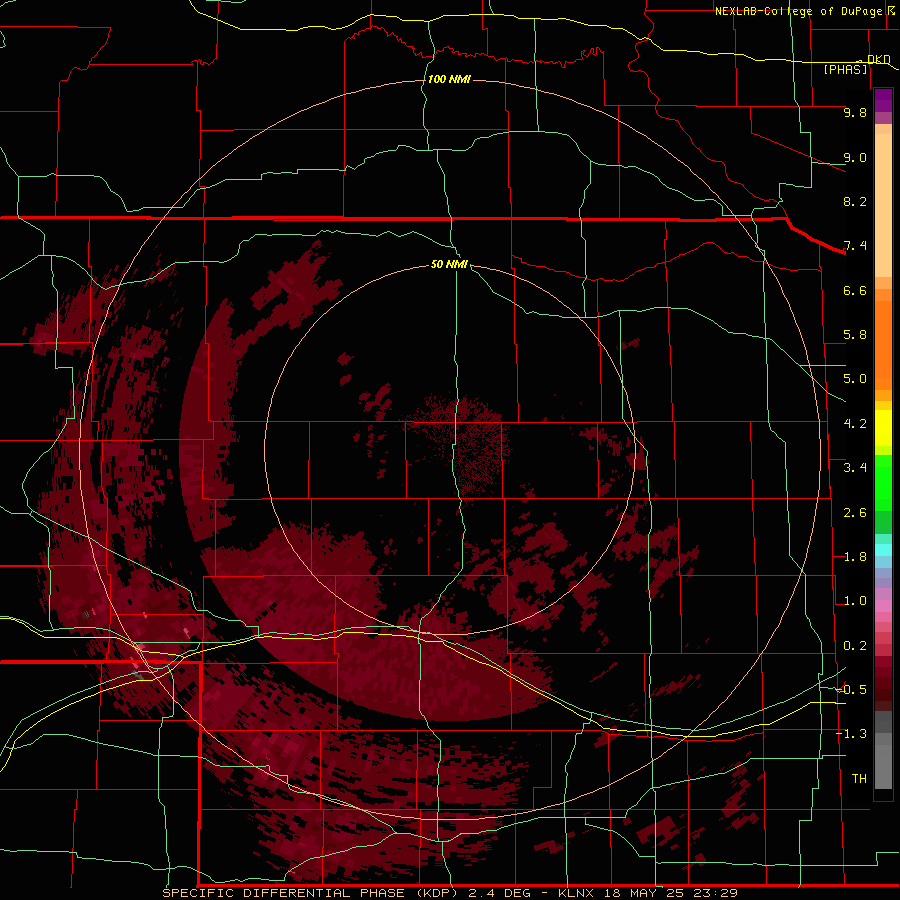Image resolution: width=900 pixels, height=900 pixels.
Task: Click the 9.0 value on the color scale
Action: point(855,157)
